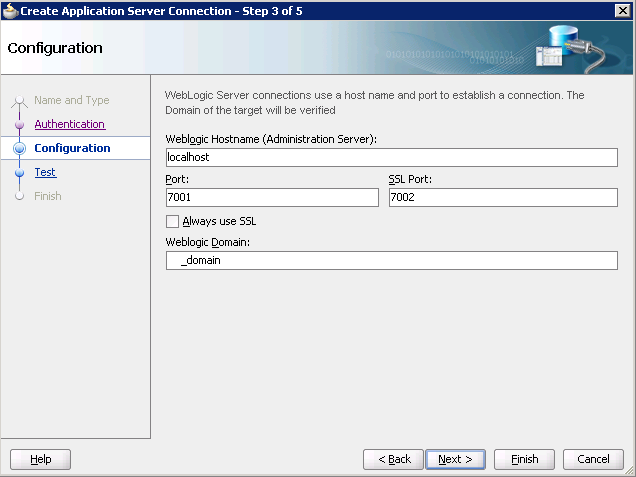Proceed with the Next > button
The image size is (636, 477).
click(x=455, y=459)
